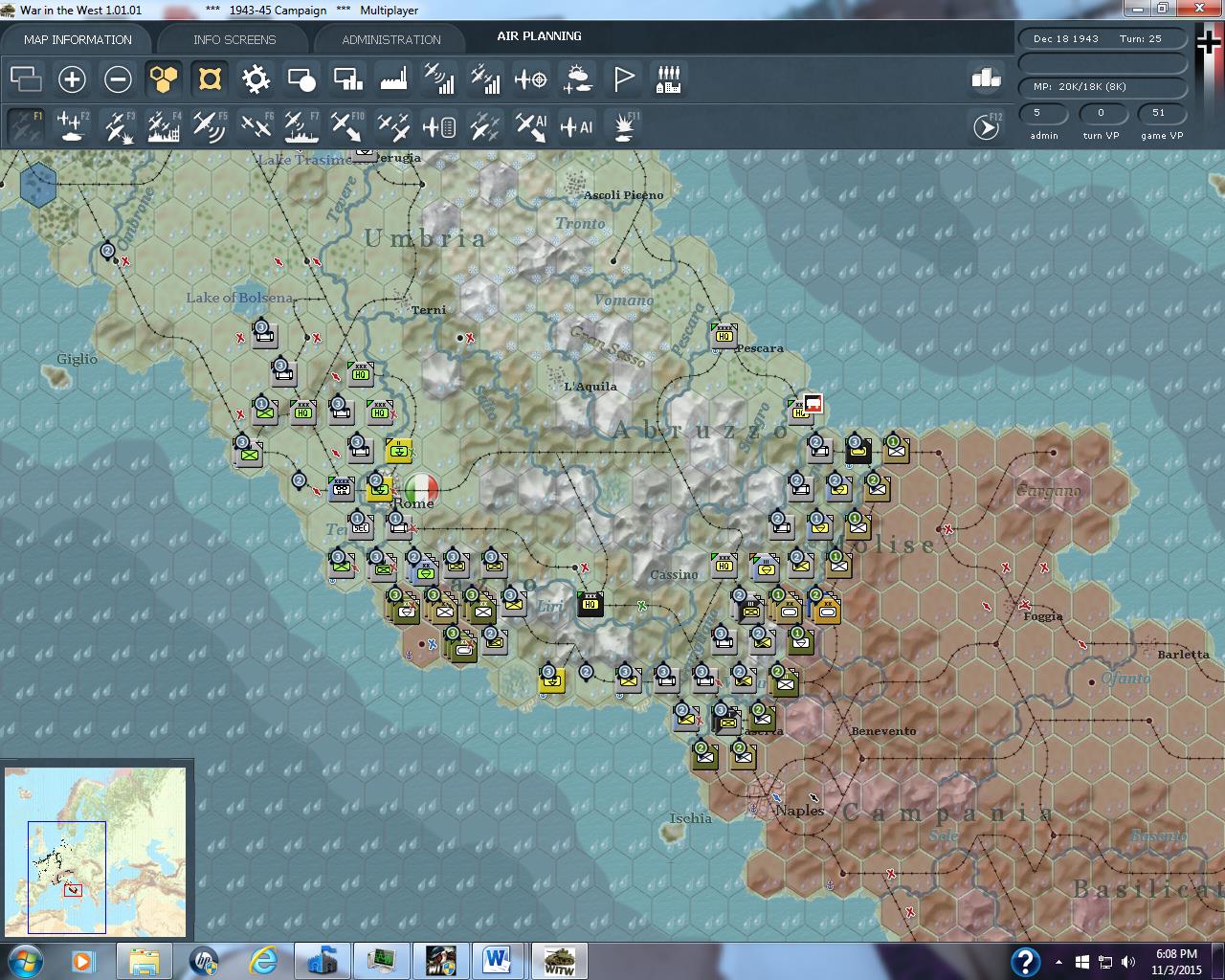Viewport: 1225px width, 980px height.
Task: Click the monitor with bar chart icon
Action: [347, 78]
